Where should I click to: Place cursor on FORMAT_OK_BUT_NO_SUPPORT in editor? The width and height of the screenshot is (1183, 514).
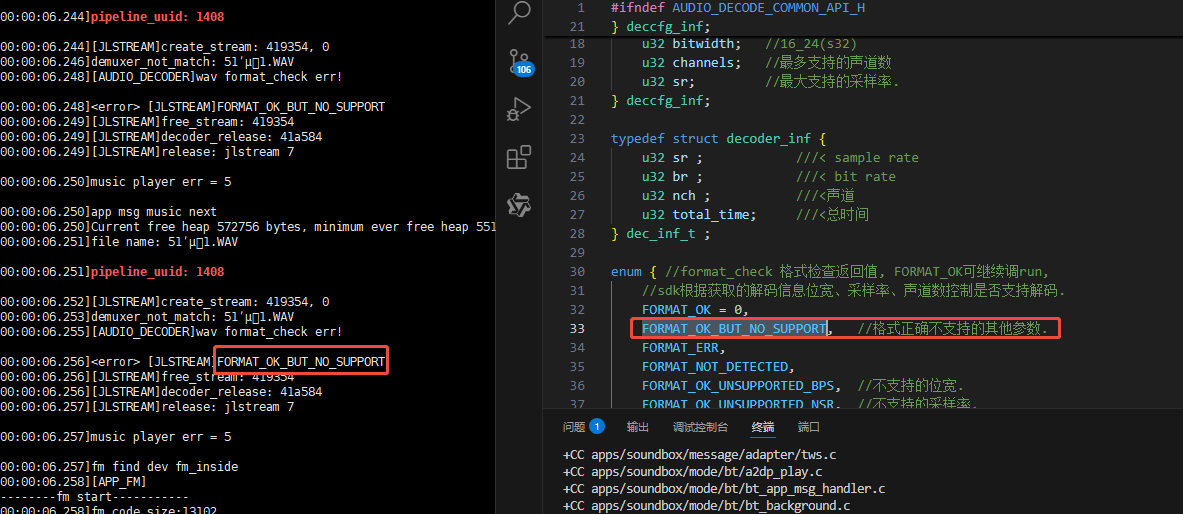(x=734, y=328)
